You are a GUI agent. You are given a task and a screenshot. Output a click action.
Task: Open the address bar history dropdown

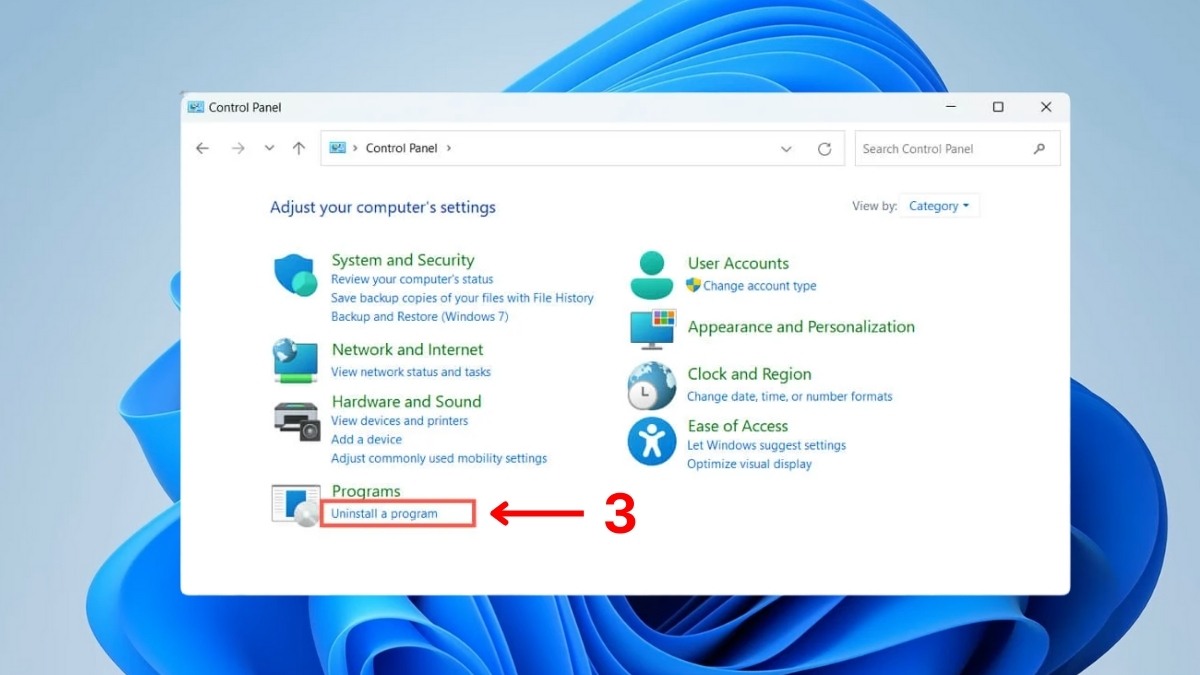pos(787,147)
